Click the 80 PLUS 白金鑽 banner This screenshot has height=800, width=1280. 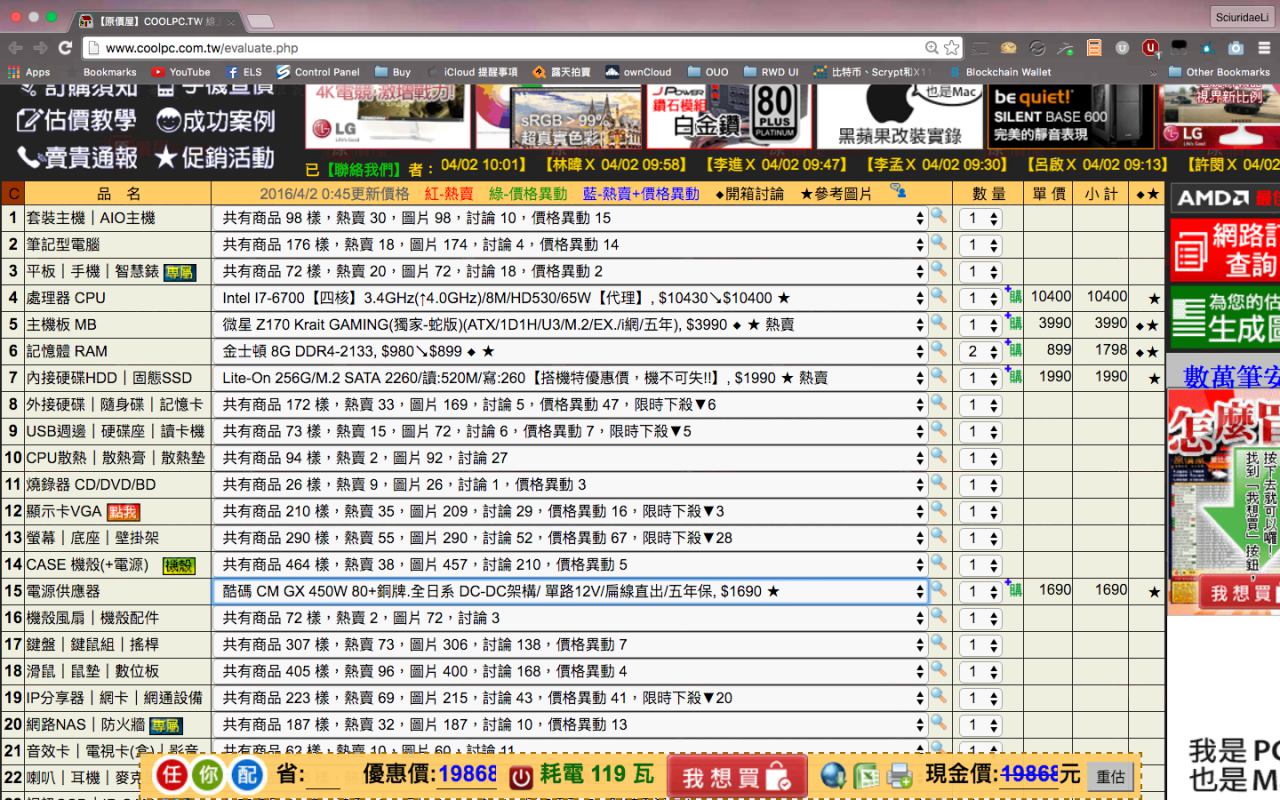[729, 117]
